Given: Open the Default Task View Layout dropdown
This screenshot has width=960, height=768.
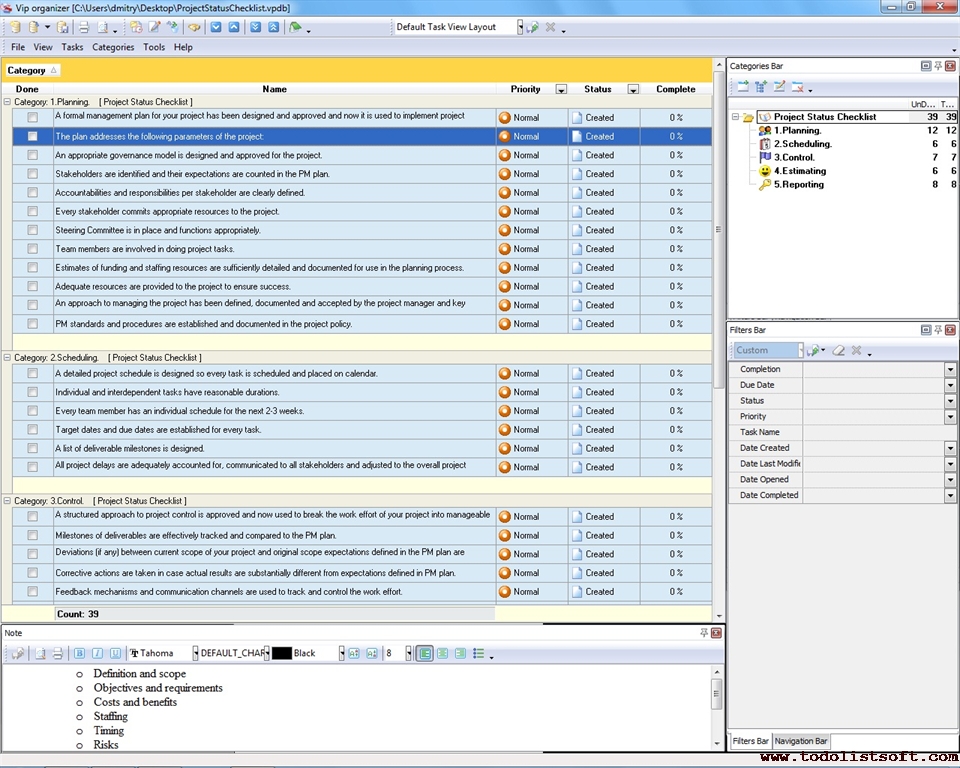Looking at the screenshot, I should 520,27.
